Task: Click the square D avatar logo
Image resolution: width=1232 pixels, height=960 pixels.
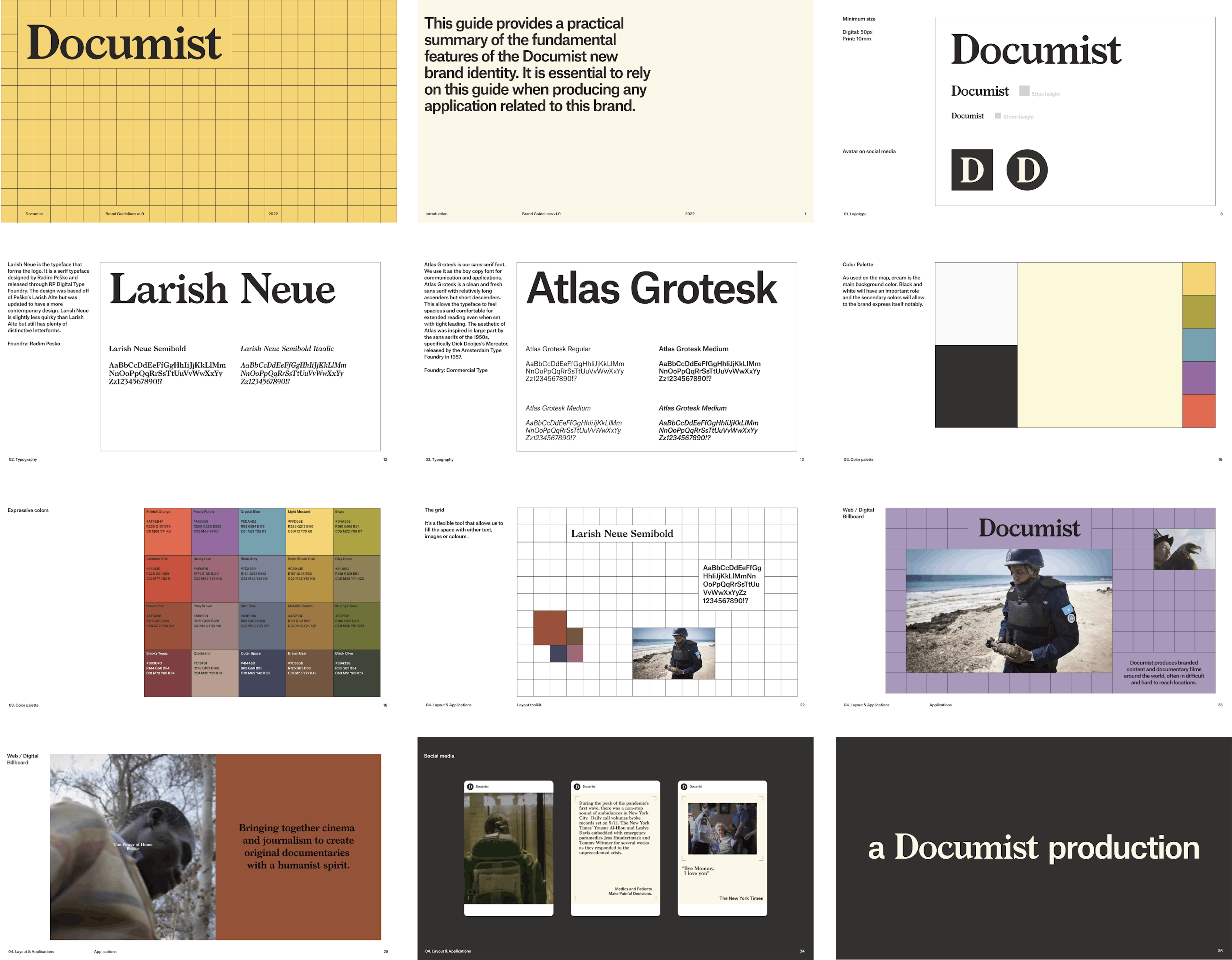Action: point(971,170)
